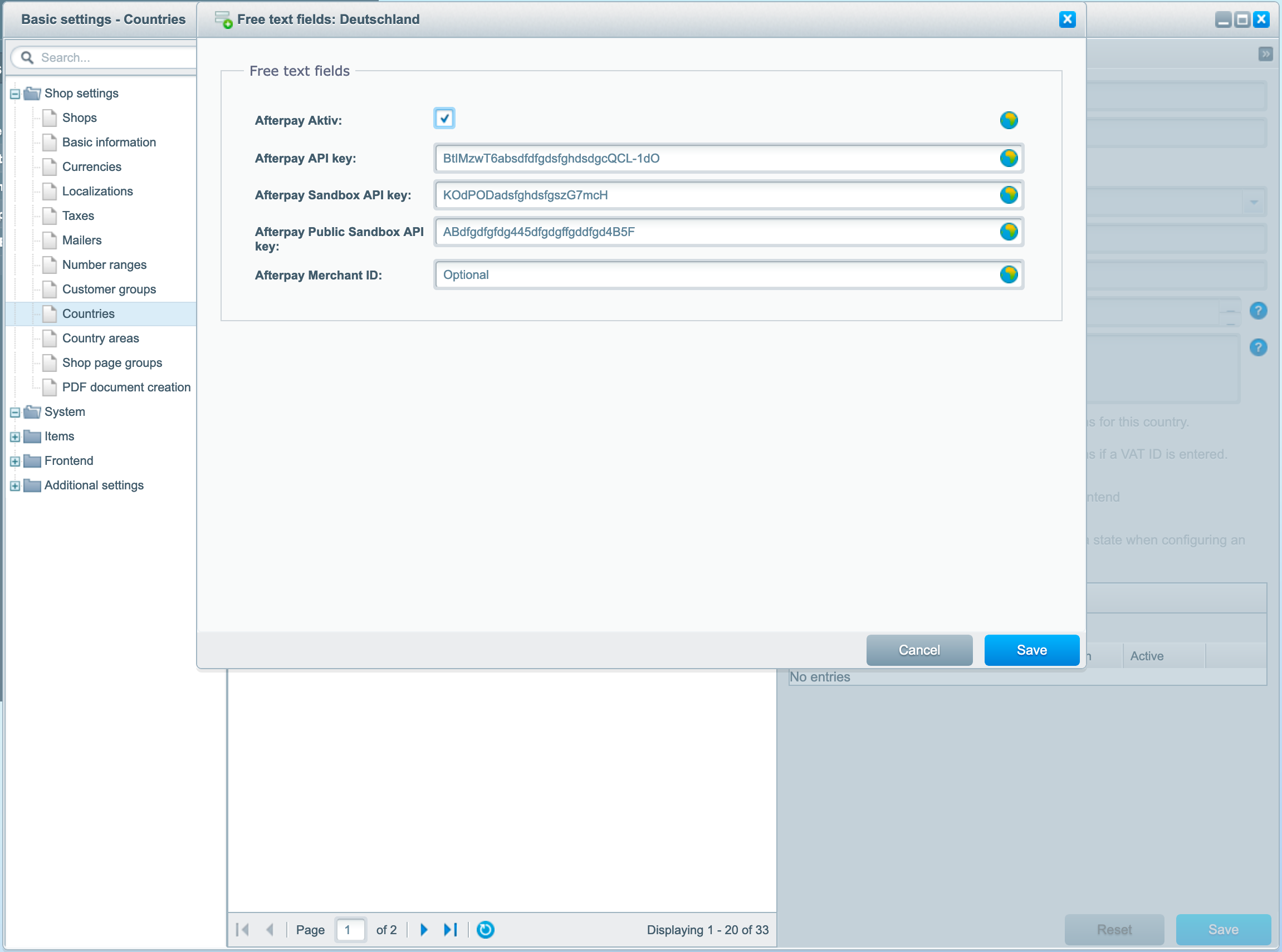Go to first page in the pager
1282x952 pixels.
(x=243, y=930)
